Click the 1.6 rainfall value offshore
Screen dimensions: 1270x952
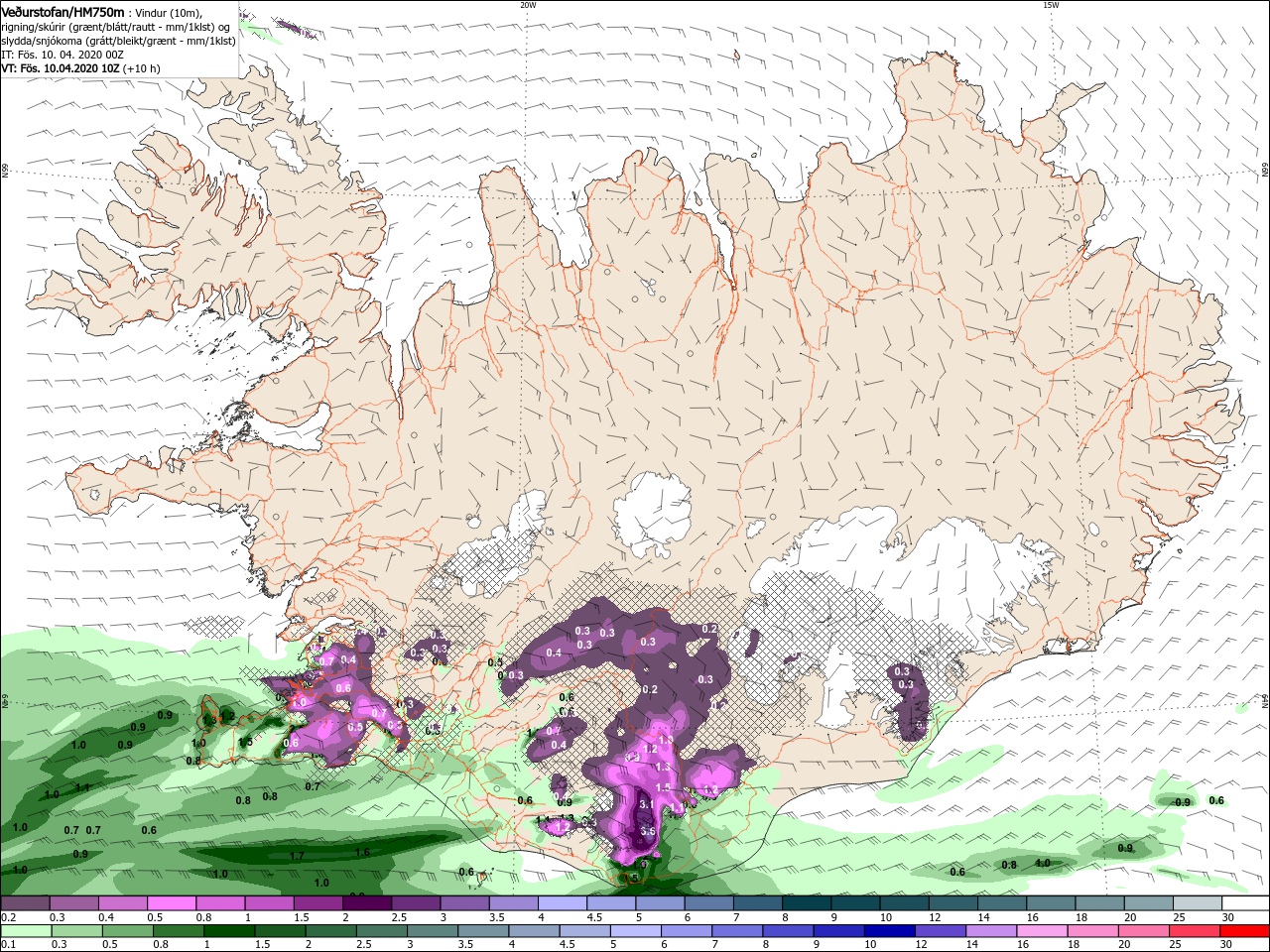[x=362, y=852]
